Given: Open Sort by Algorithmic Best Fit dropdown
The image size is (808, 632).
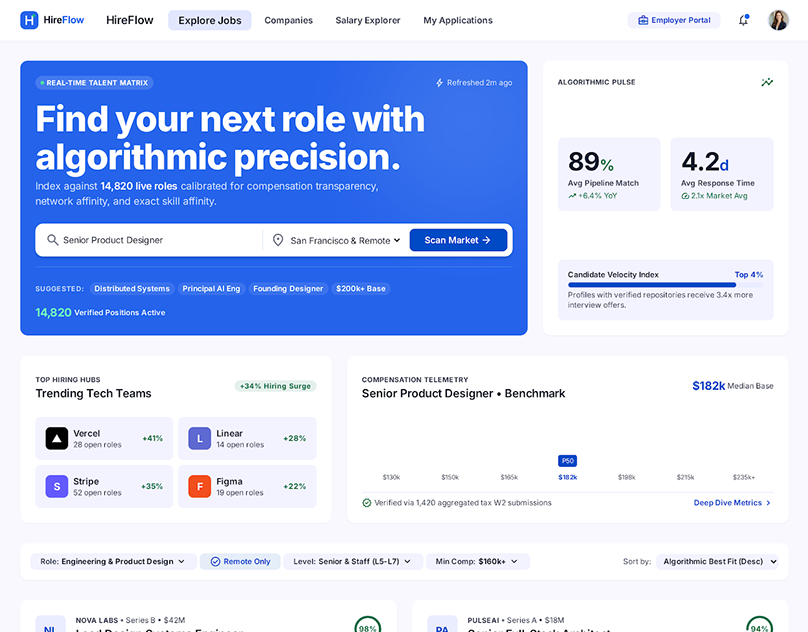Looking at the screenshot, I should pos(717,561).
